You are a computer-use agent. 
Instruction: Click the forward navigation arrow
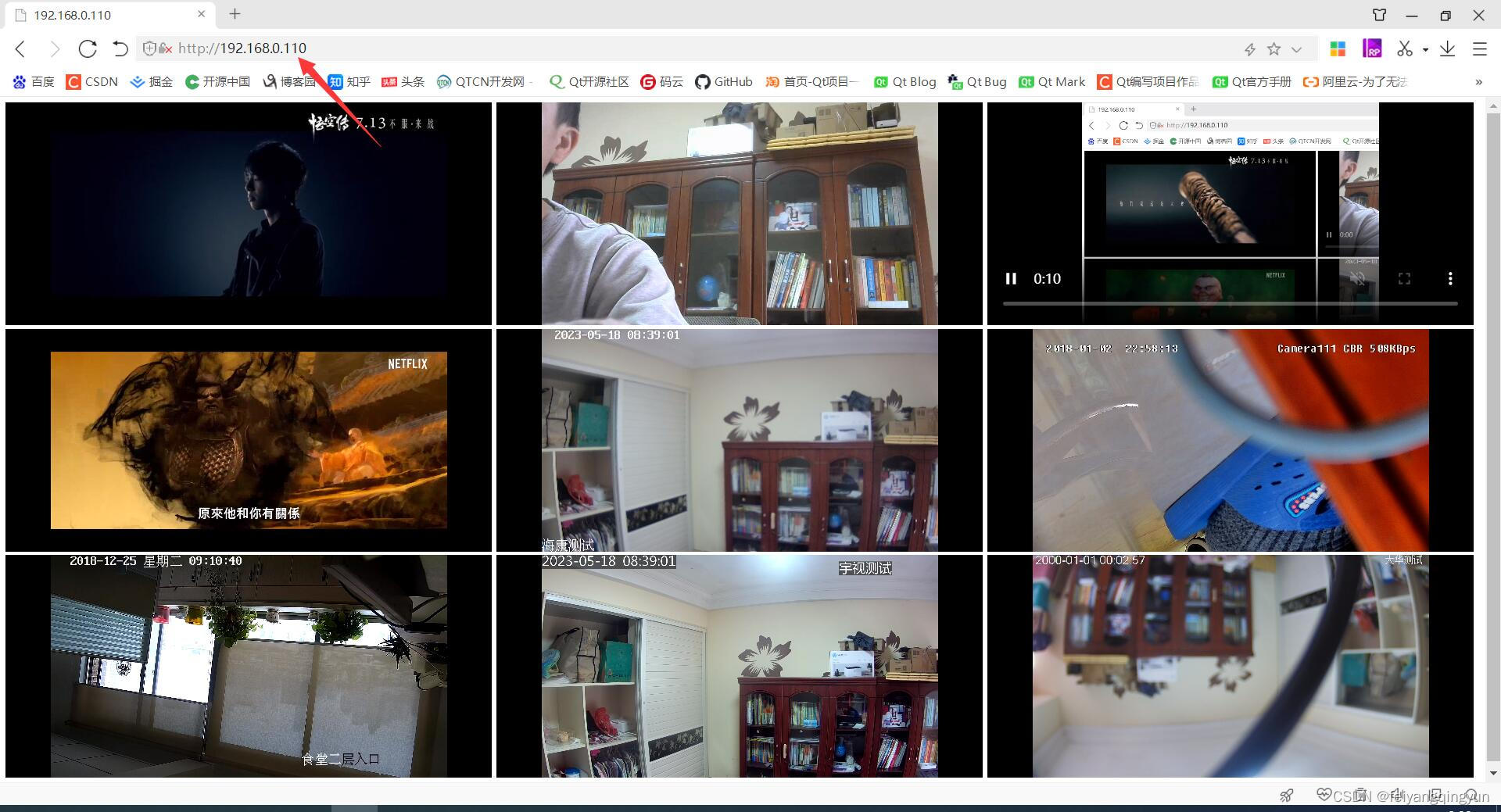54,48
